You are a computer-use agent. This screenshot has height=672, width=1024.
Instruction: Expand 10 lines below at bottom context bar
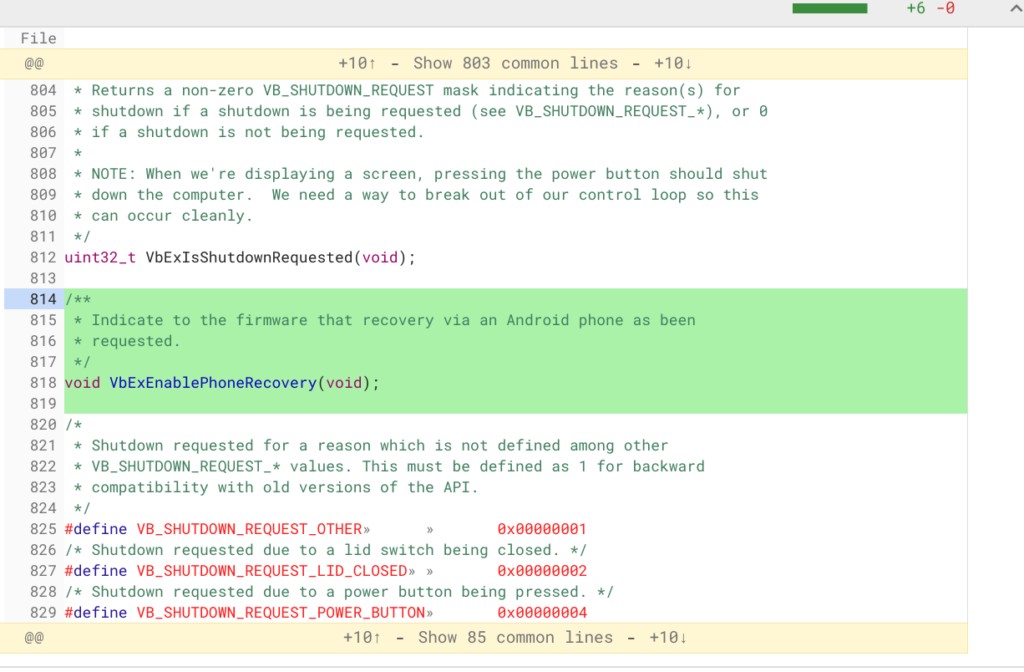[669, 637]
